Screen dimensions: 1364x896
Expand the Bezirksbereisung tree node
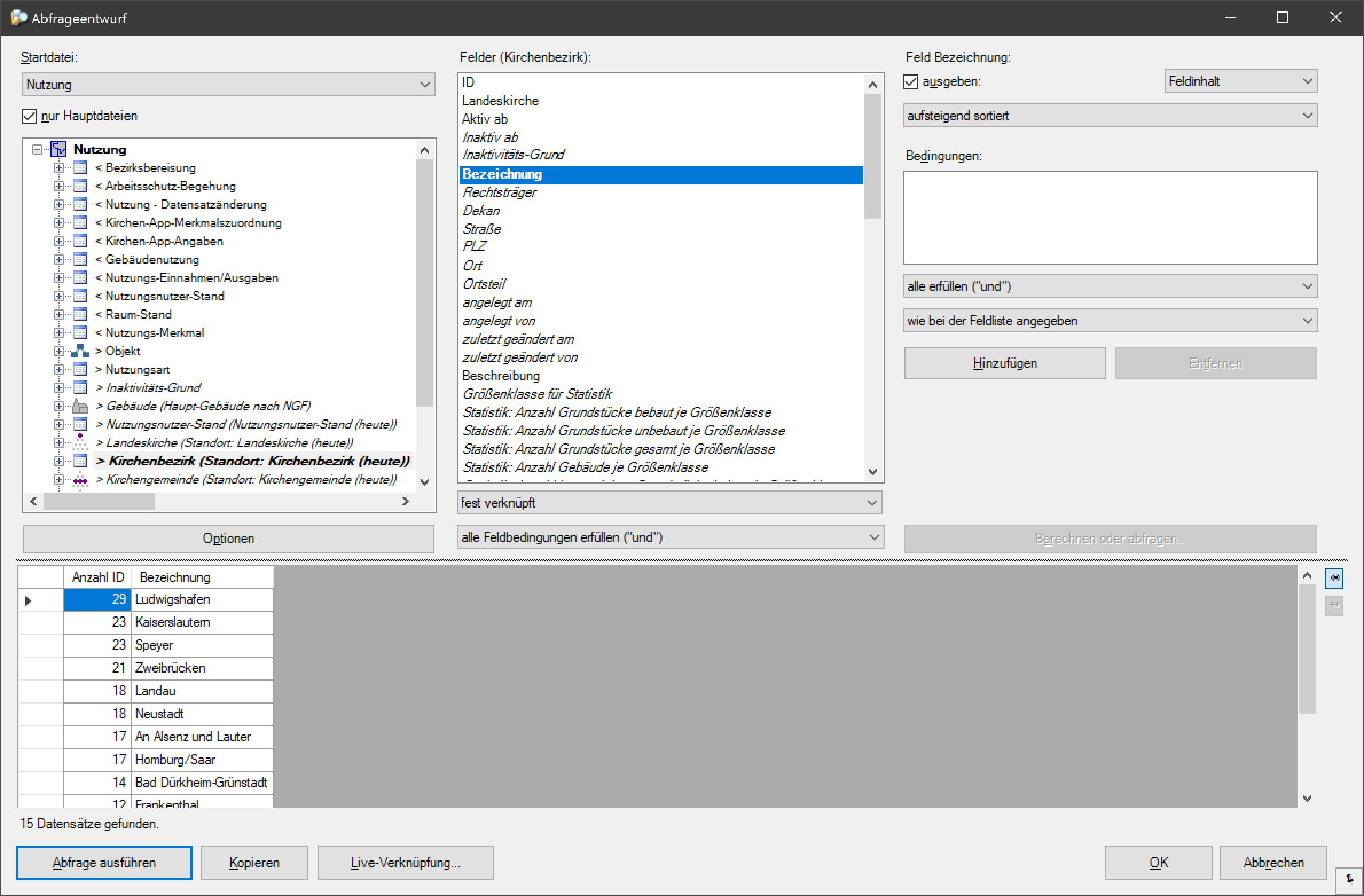pos(58,168)
